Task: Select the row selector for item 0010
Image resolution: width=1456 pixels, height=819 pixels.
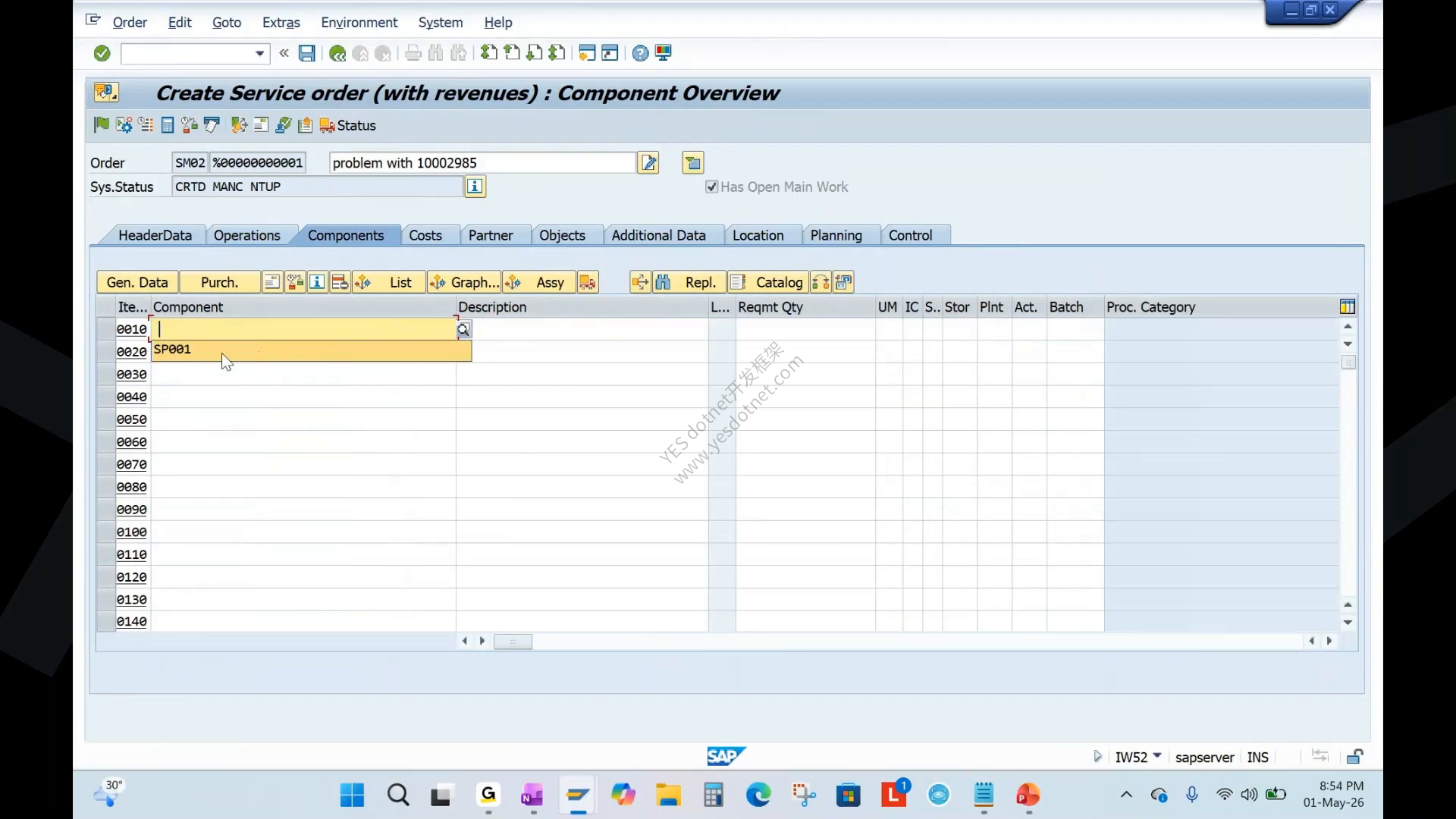Action: [x=105, y=329]
